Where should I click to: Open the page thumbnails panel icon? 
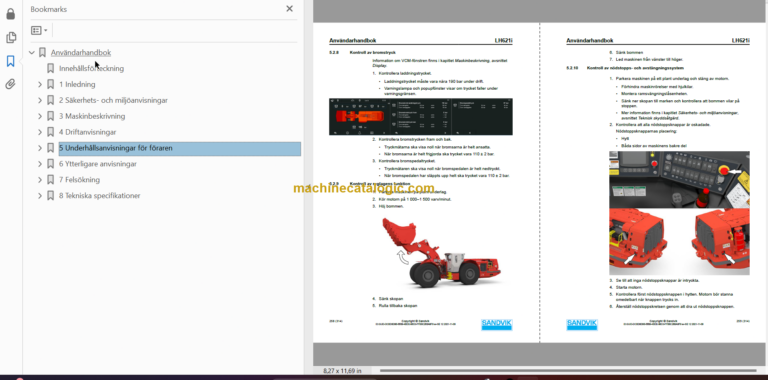pyautogui.click(x=10, y=37)
